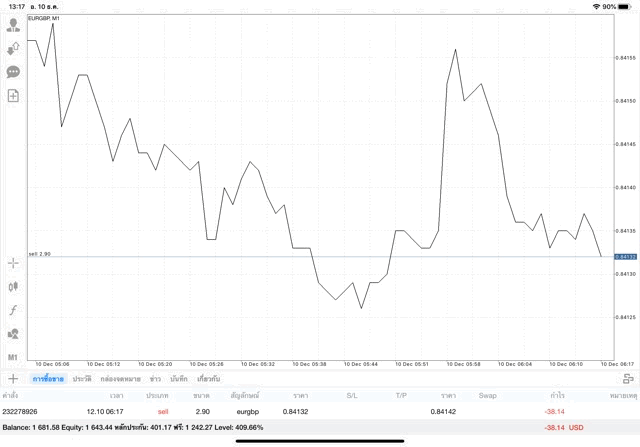Viewport: 640px width, 447px height.
Task: Open the indicators f icon
Action: tap(13, 311)
